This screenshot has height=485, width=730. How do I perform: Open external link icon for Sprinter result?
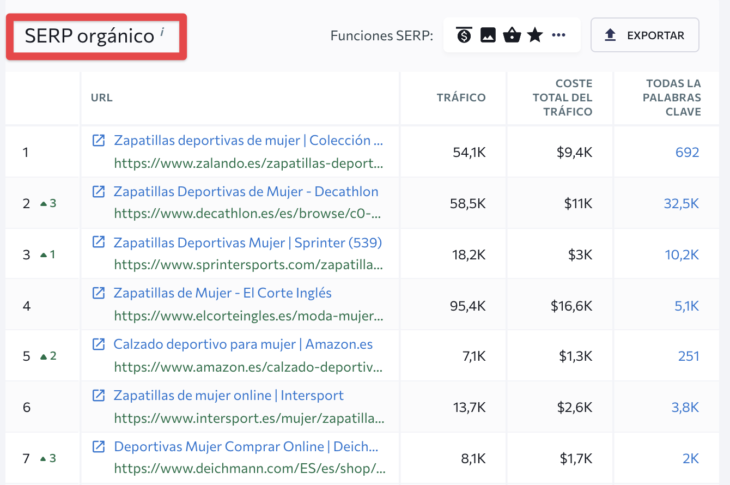click(98, 242)
